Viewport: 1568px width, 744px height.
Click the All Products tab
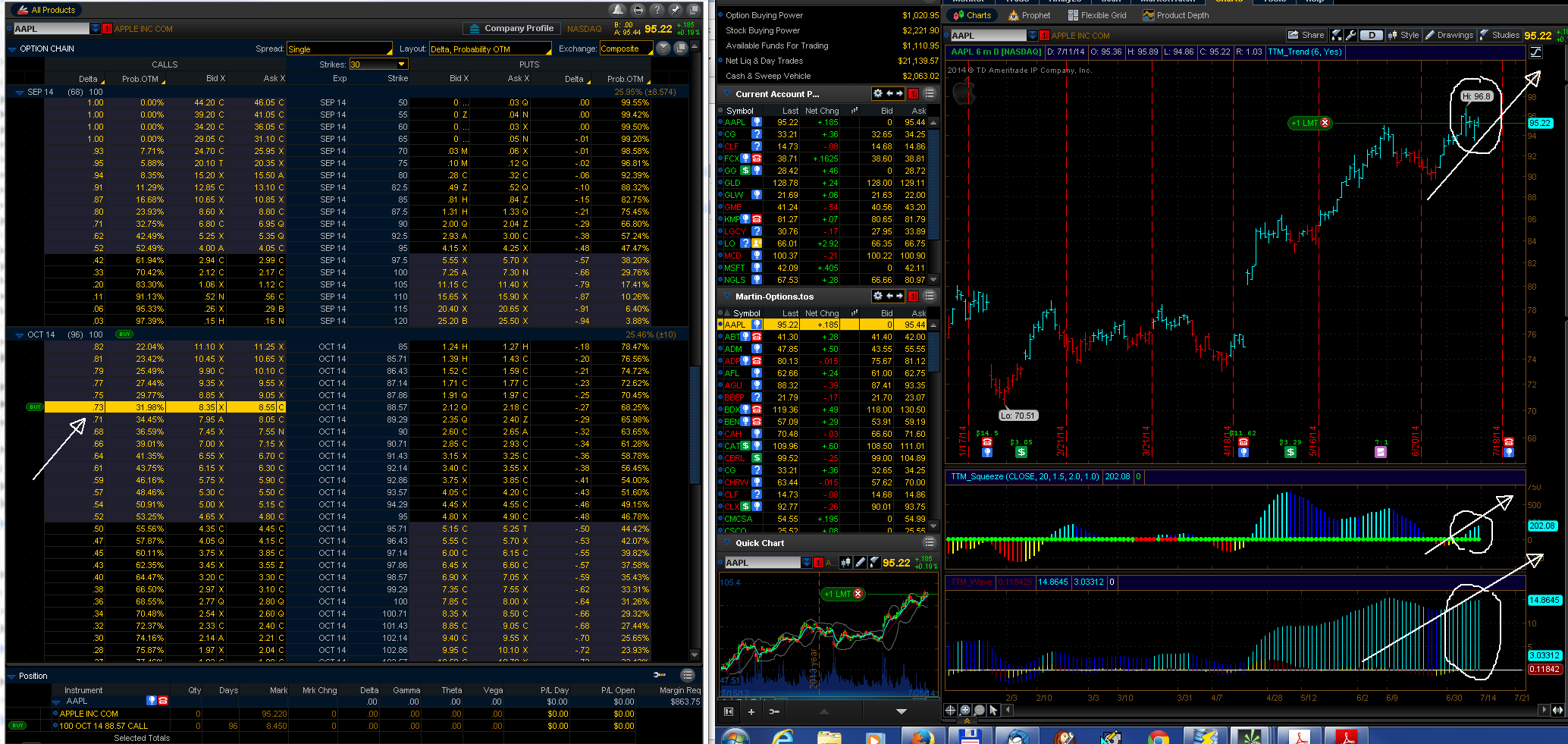click(46, 10)
